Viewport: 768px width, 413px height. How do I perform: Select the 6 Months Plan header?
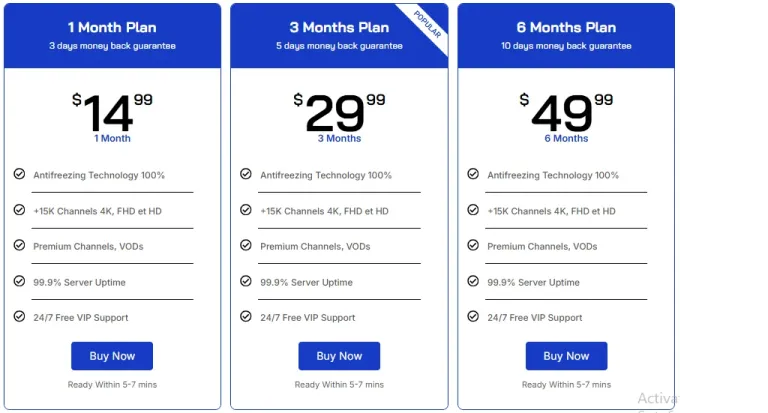pyautogui.click(x=566, y=27)
